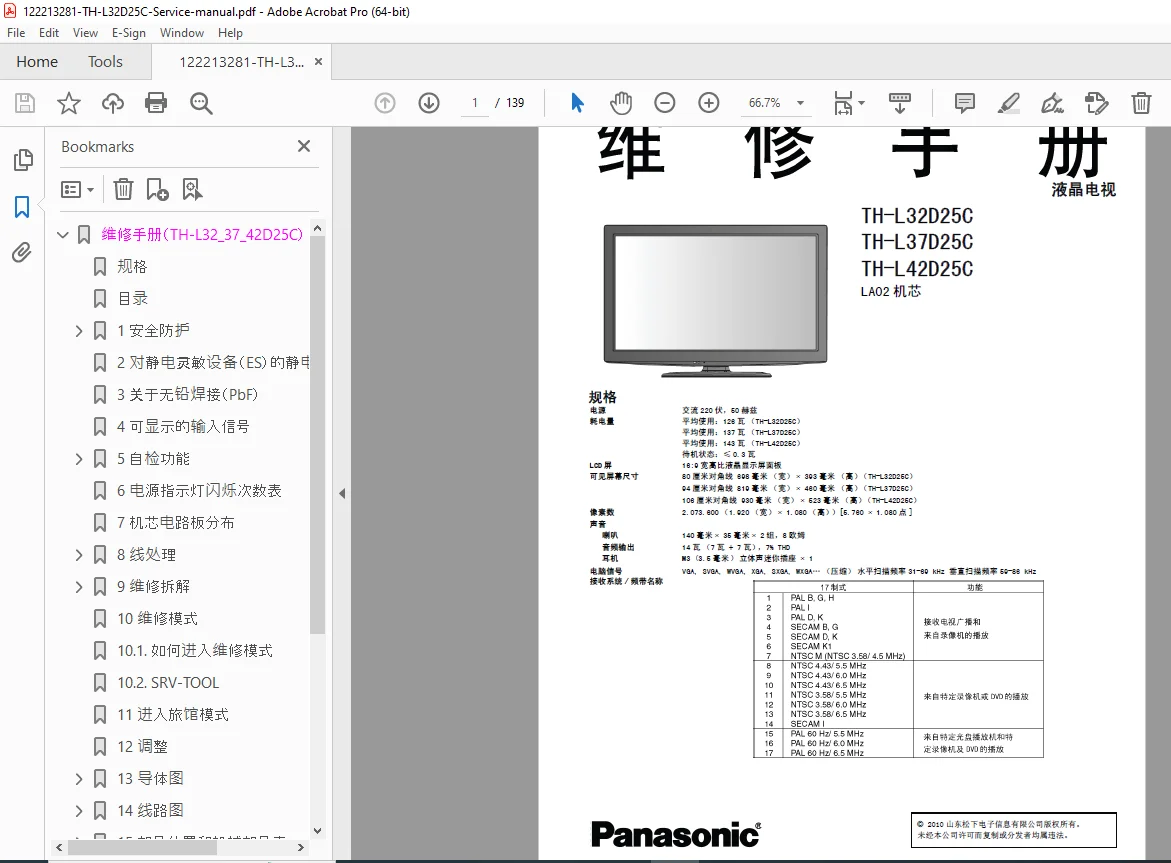
Task: Open the File menu
Action: pyautogui.click(x=16, y=33)
